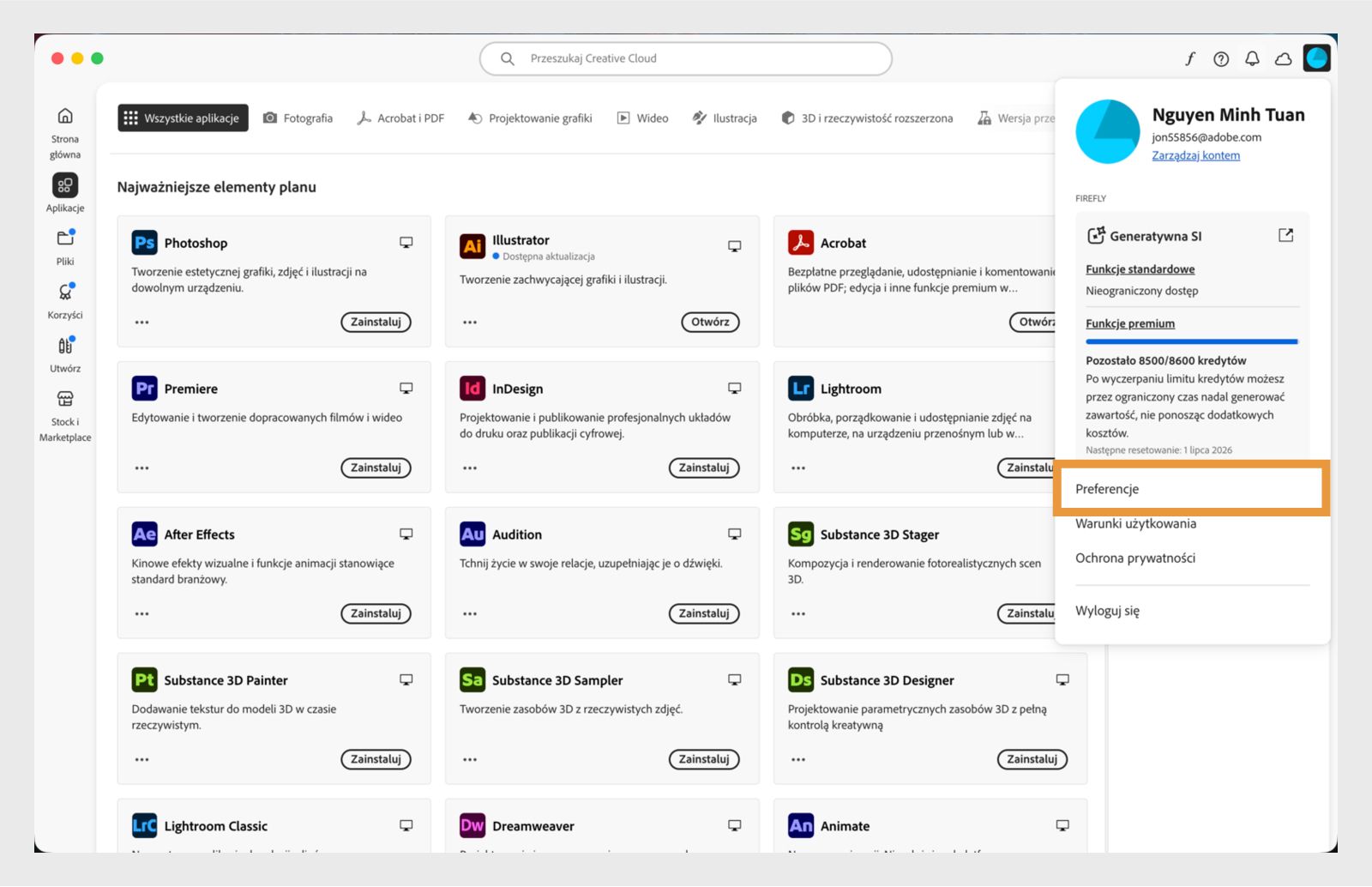Open Premiere card more options menu

tap(142, 468)
